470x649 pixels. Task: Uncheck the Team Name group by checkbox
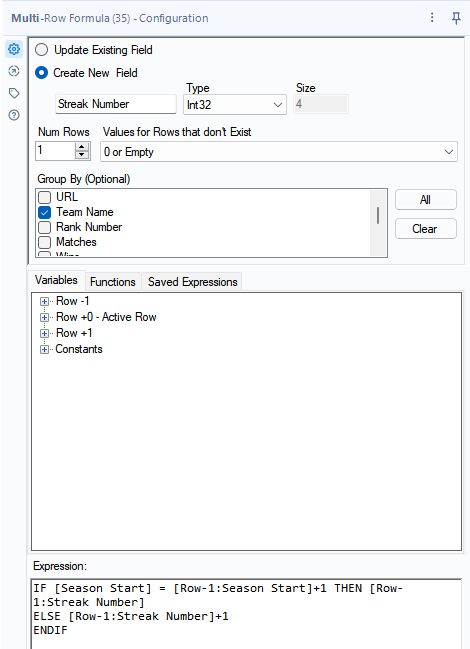pyautogui.click(x=44, y=212)
